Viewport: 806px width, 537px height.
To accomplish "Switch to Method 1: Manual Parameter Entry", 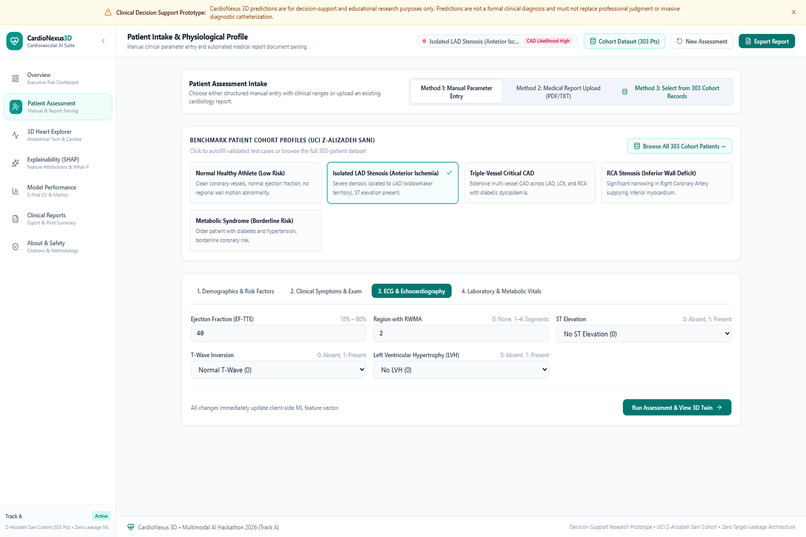I will coord(456,92).
